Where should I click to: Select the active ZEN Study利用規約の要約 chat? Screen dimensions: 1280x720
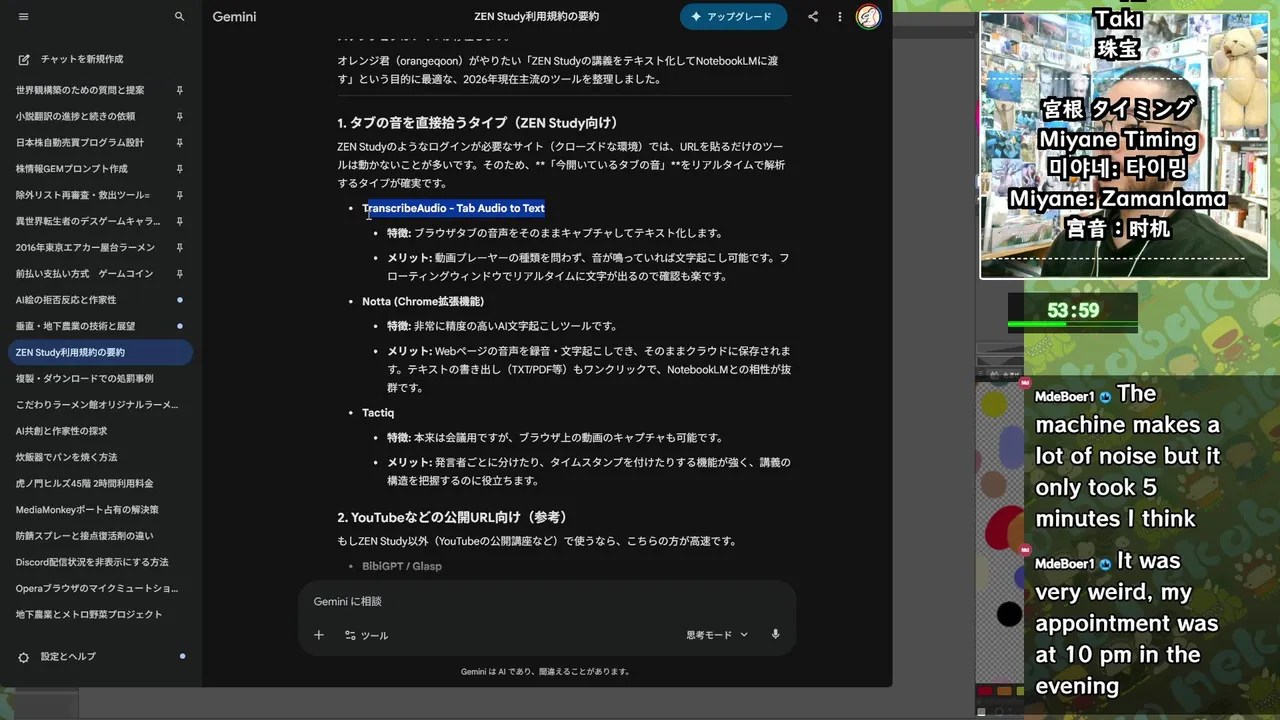(99, 352)
